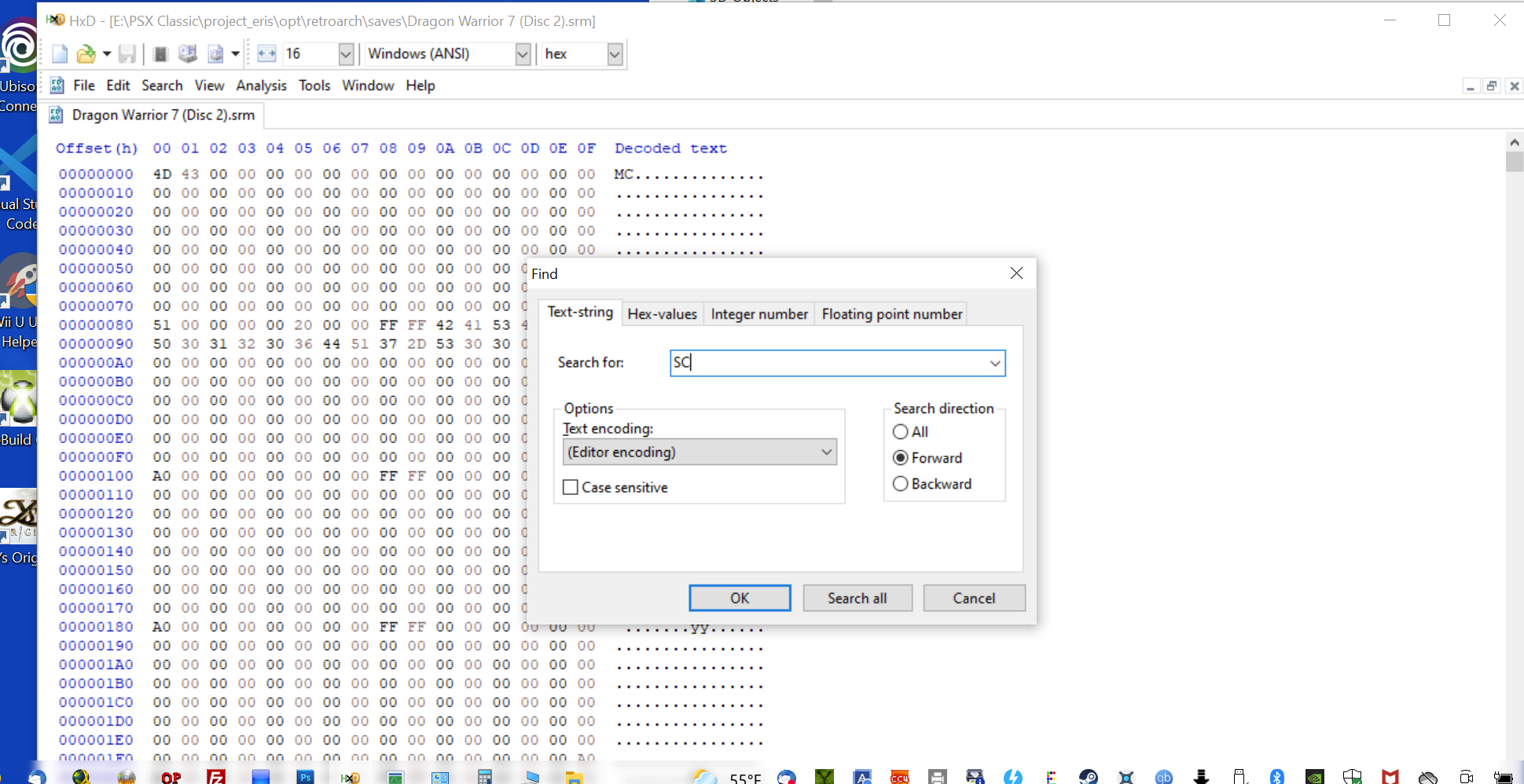Open the Text encoding dropdown
1524x784 pixels.
[x=700, y=452]
